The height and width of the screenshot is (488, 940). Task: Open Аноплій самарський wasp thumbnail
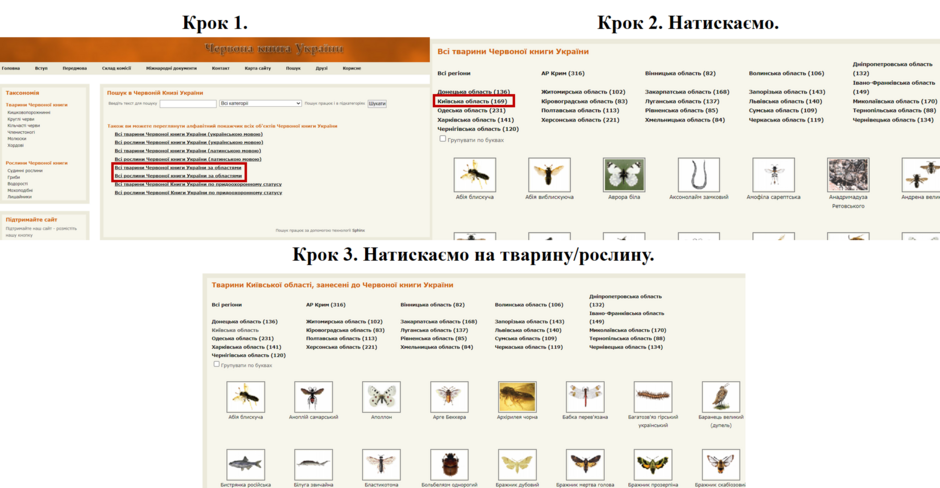pos(314,397)
